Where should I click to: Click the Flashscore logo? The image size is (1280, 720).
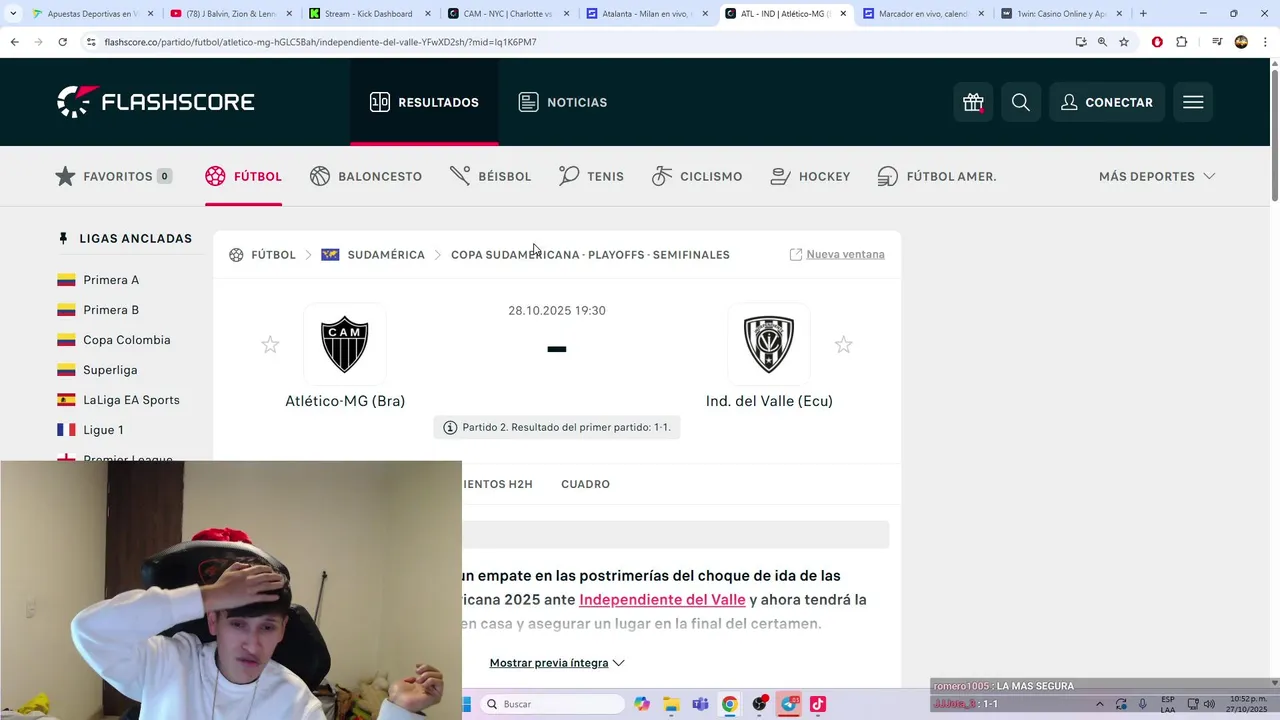click(x=156, y=102)
